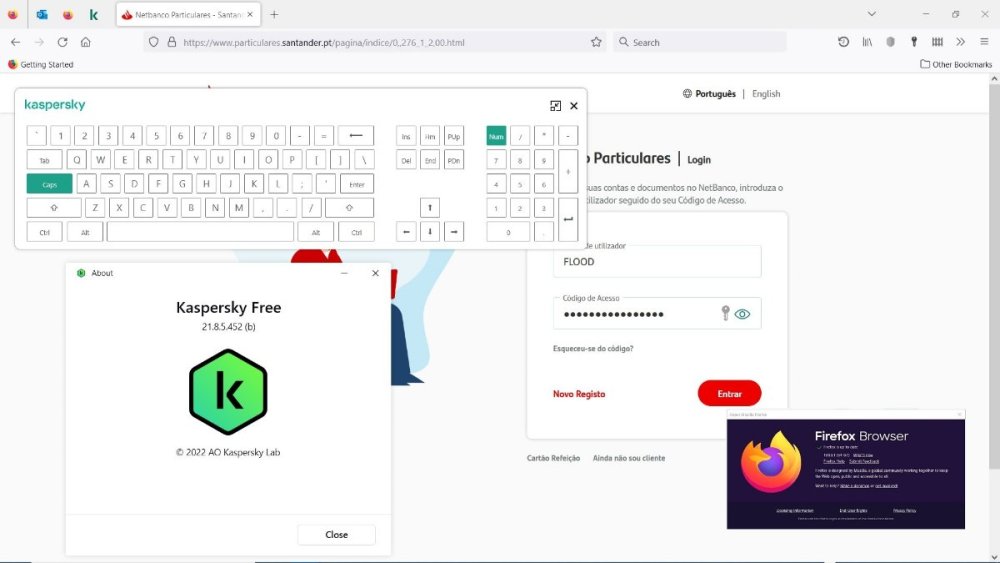The height and width of the screenshot is (563, 1000).
Task: Close the Netbanco Particulares tab
Action: coord(250,14)
